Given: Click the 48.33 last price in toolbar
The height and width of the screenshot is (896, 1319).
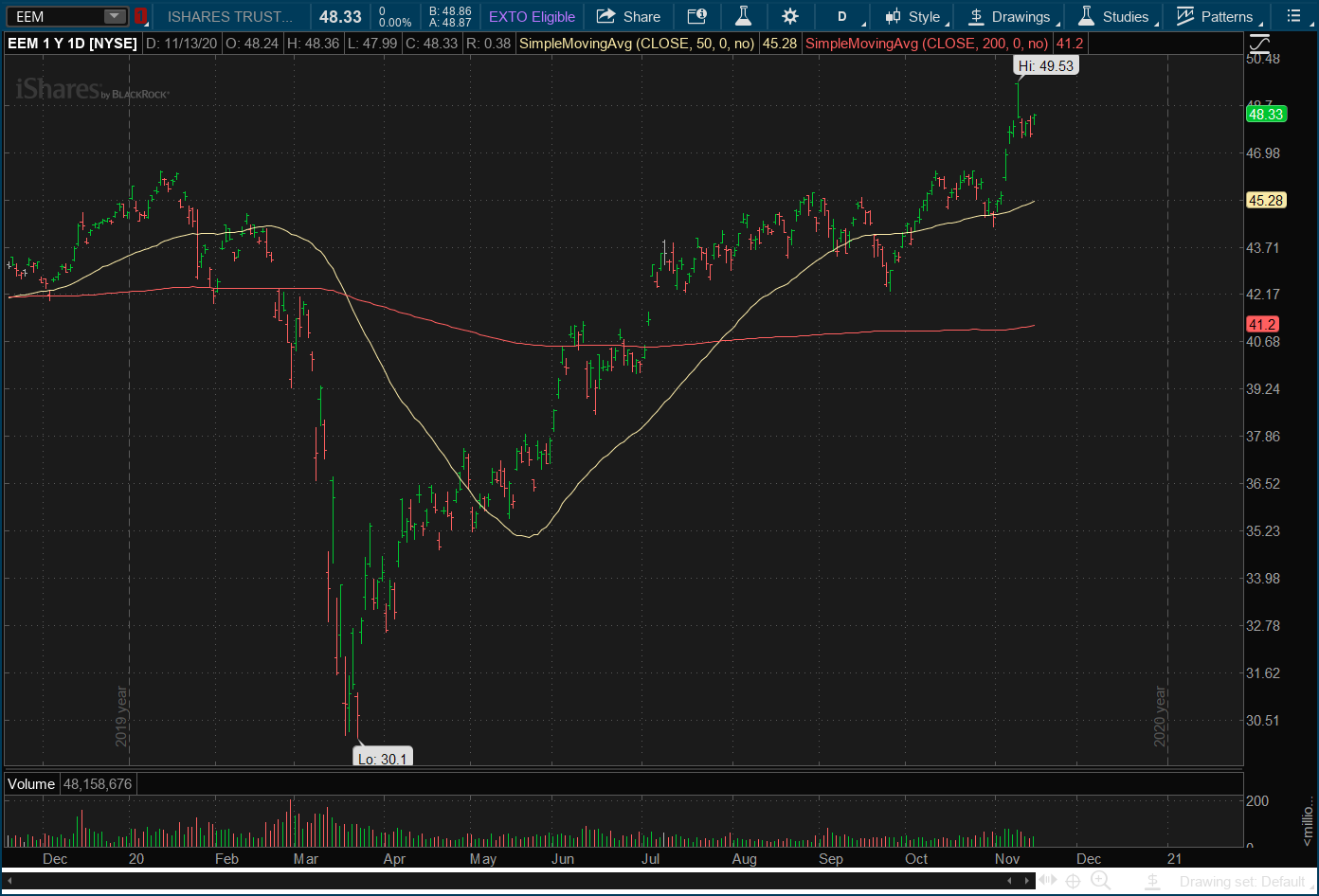Looking at the screenshot, I should tap(340, 16).
